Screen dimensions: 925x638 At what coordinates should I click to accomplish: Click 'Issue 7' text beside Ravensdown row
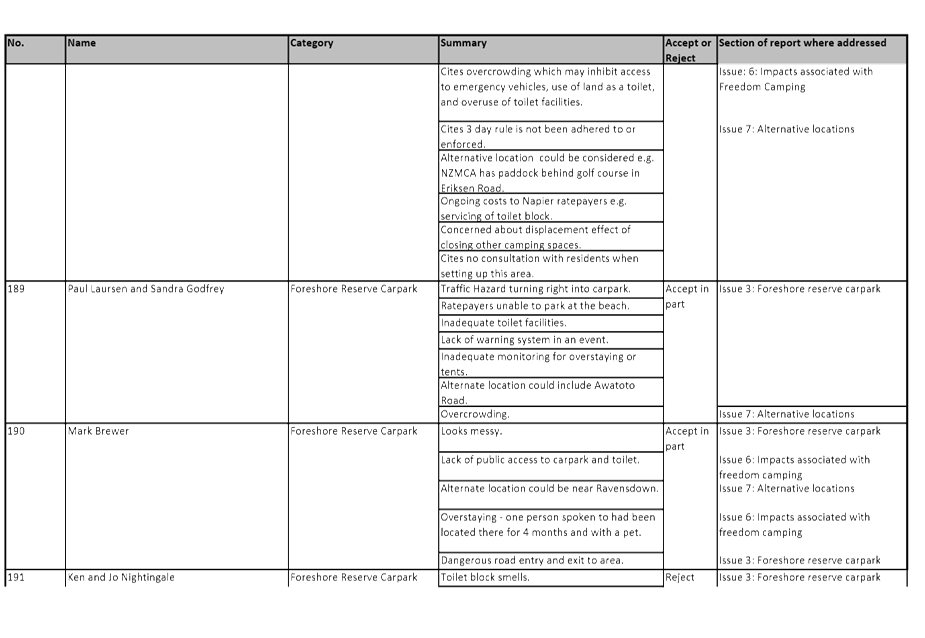(x=786, y=489)
